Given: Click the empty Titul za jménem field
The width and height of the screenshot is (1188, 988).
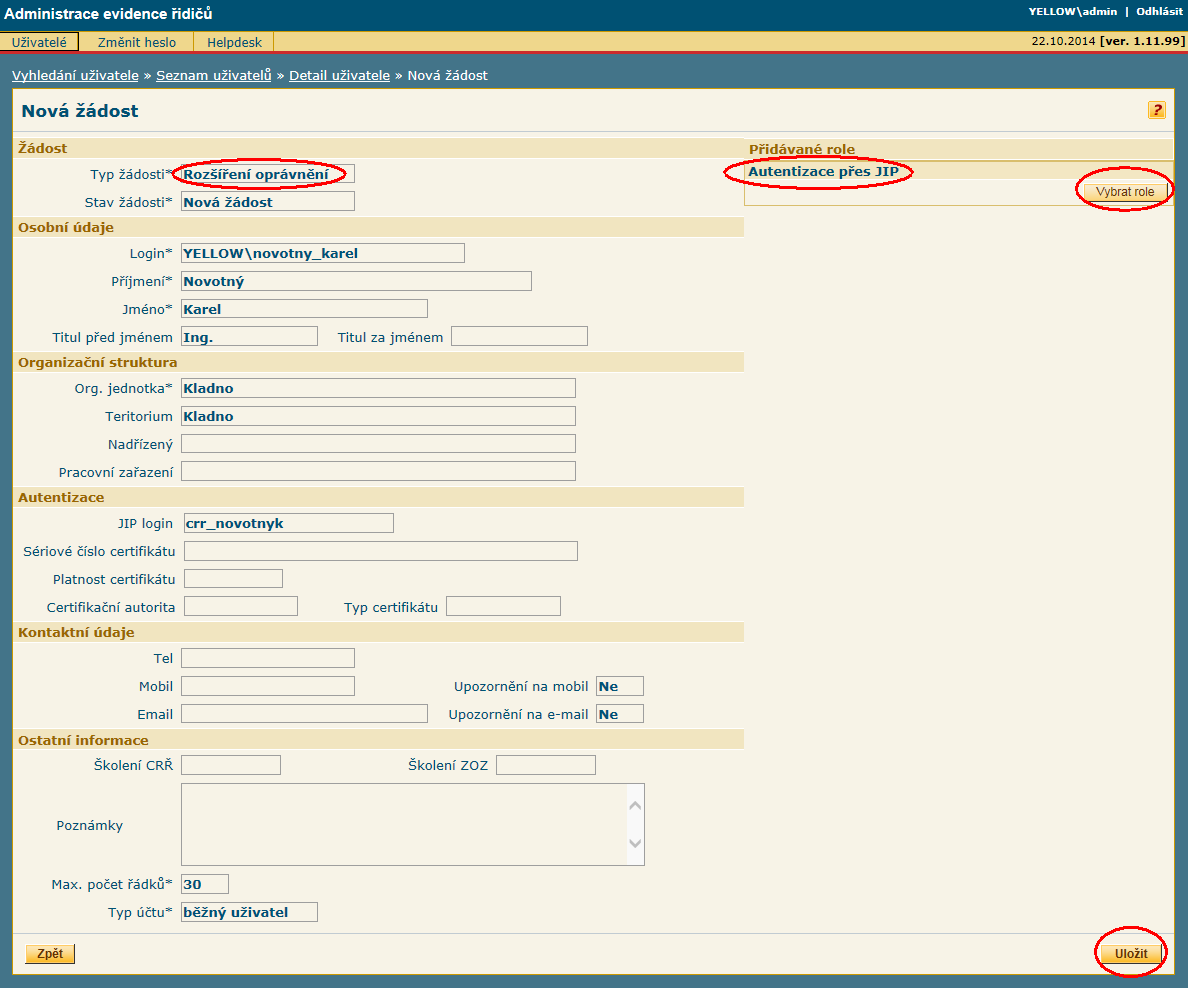Looking at the screenshot, I should pos(519,336).
